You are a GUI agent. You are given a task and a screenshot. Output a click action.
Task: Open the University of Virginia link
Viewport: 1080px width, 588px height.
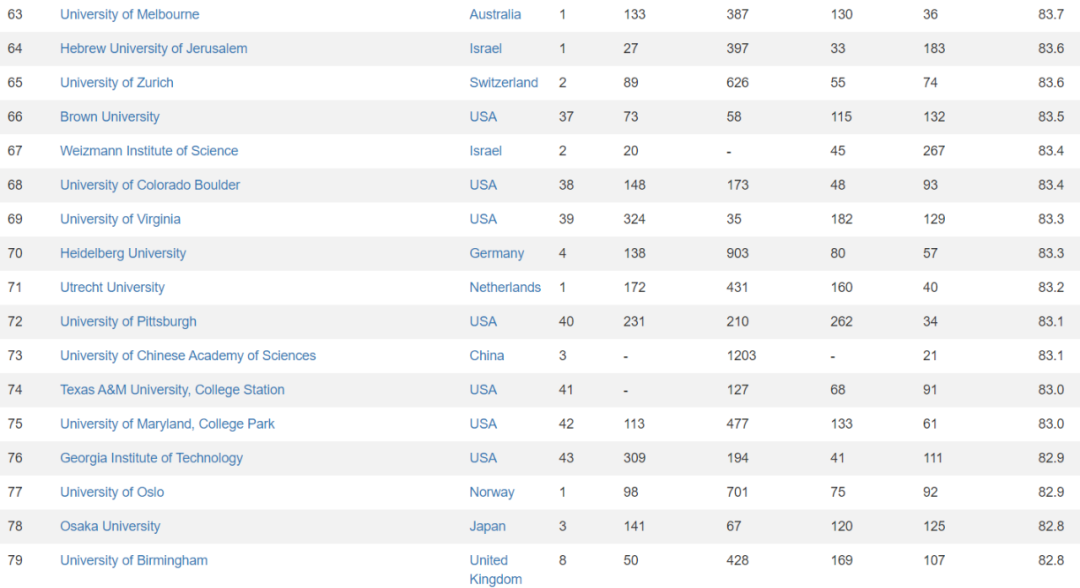click(x=120, y=219)
